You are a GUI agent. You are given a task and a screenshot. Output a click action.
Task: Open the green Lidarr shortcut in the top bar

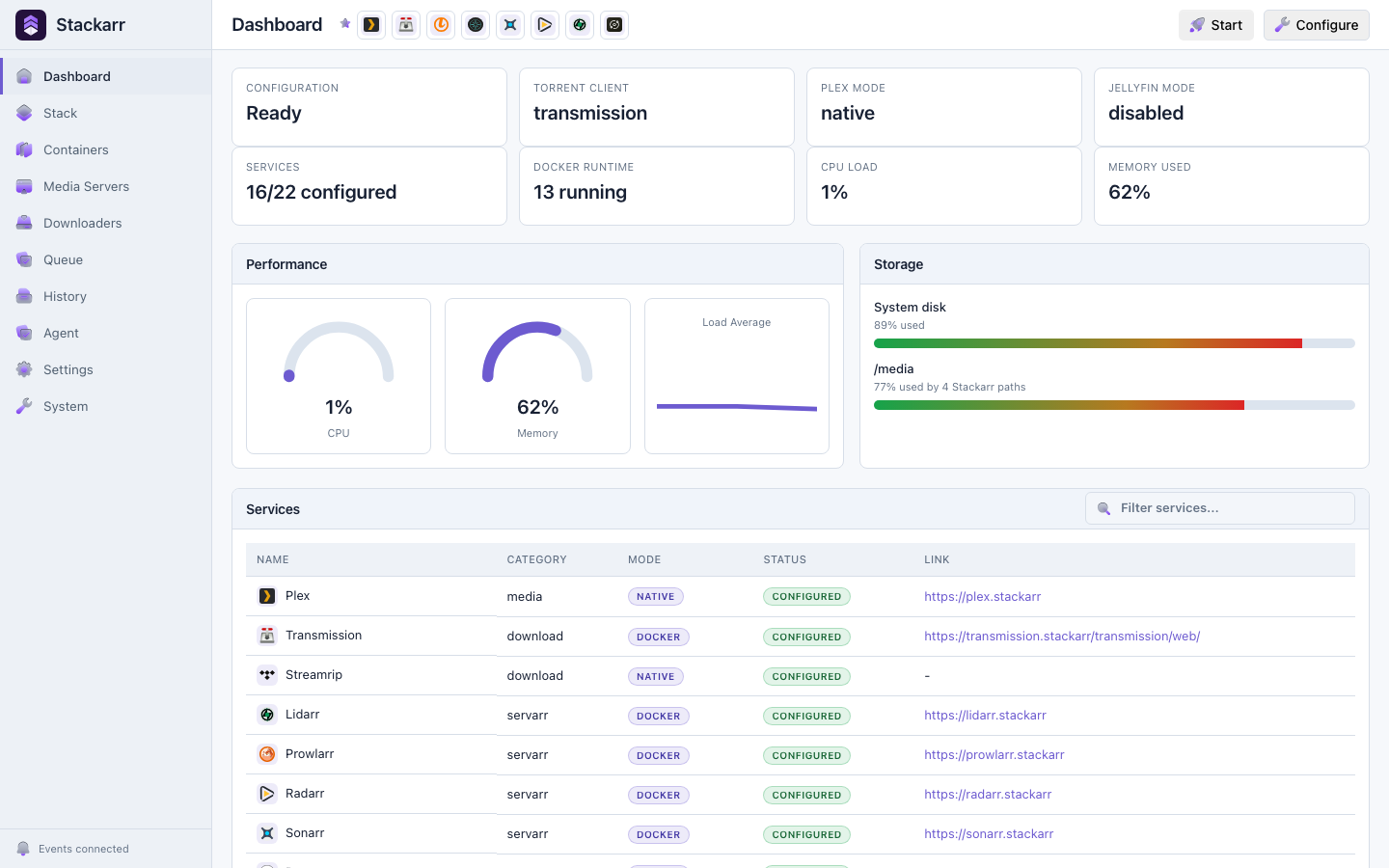point(580,25)
